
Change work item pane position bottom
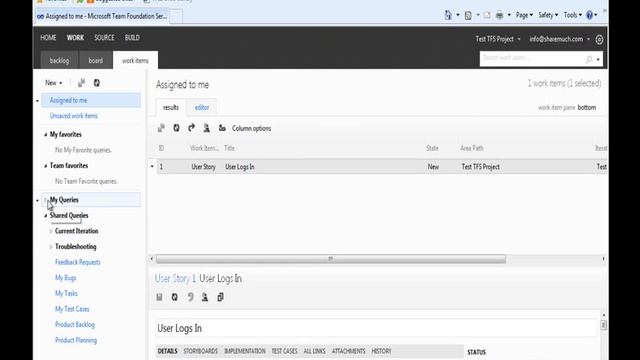click(x=587, y=108)
